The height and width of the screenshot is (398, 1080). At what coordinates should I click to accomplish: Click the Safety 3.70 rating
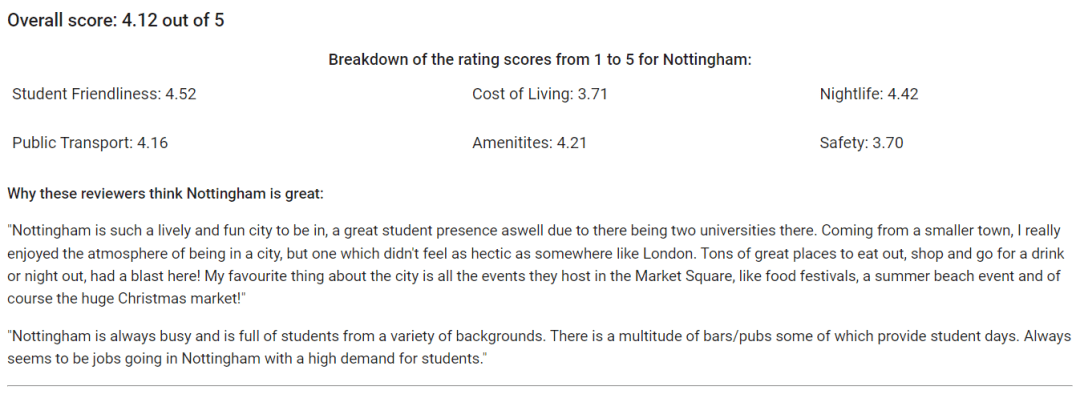point(861,143)
